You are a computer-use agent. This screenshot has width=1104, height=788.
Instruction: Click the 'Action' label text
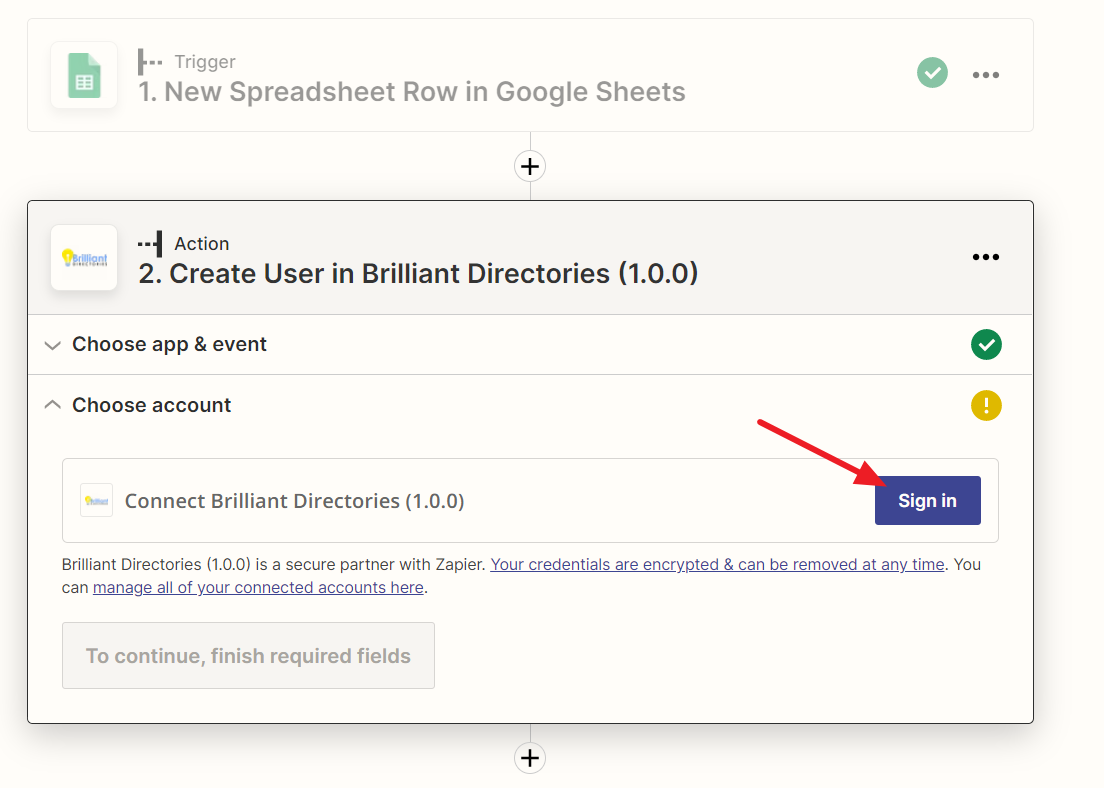coord(201,244)
